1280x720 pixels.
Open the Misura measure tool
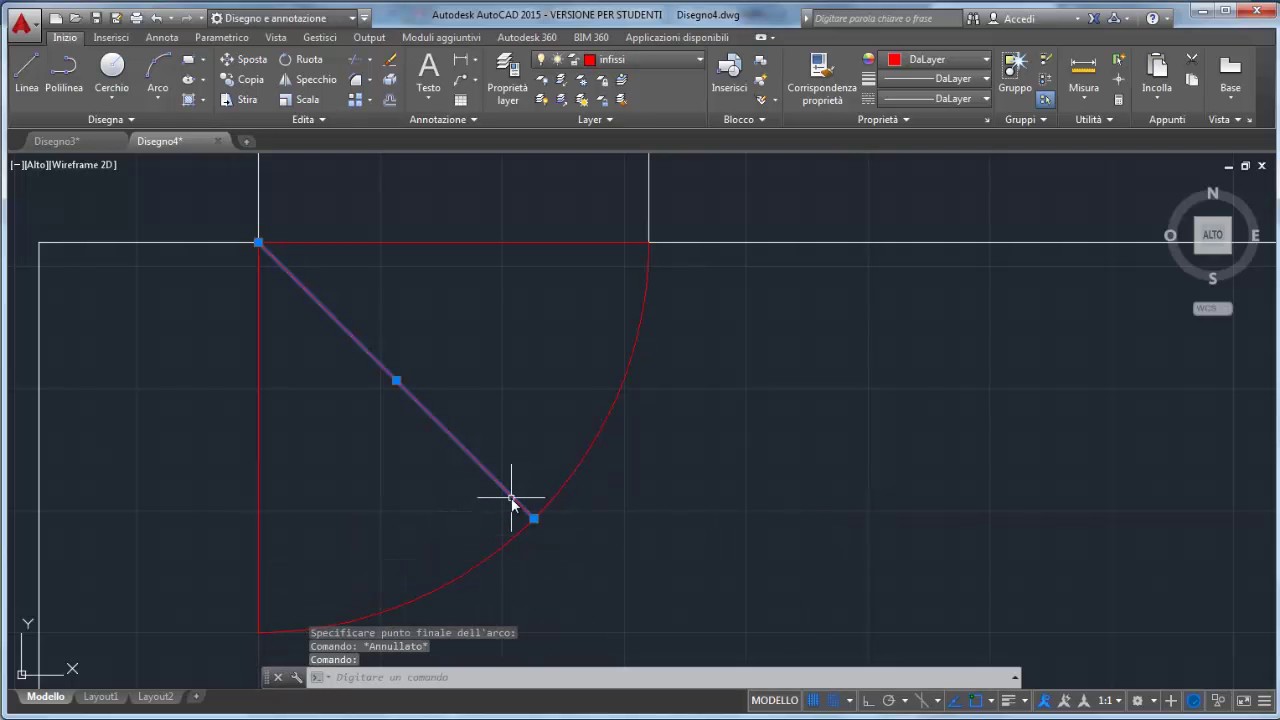(1084, 73)
